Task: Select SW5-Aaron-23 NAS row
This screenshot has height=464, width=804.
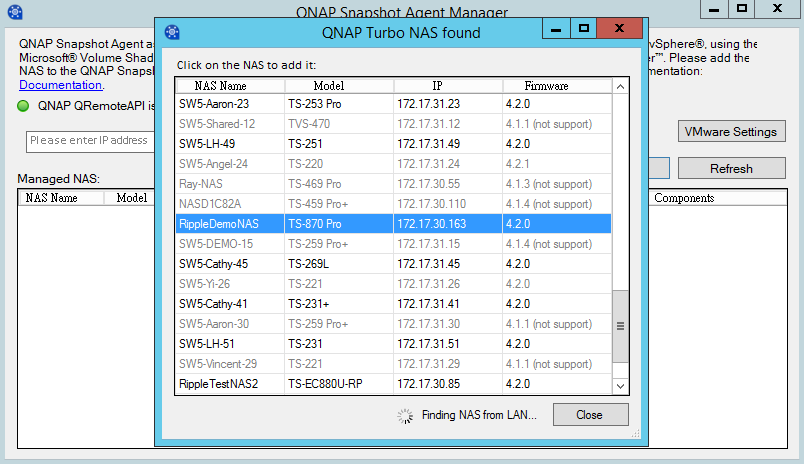Action: [393, 104]
